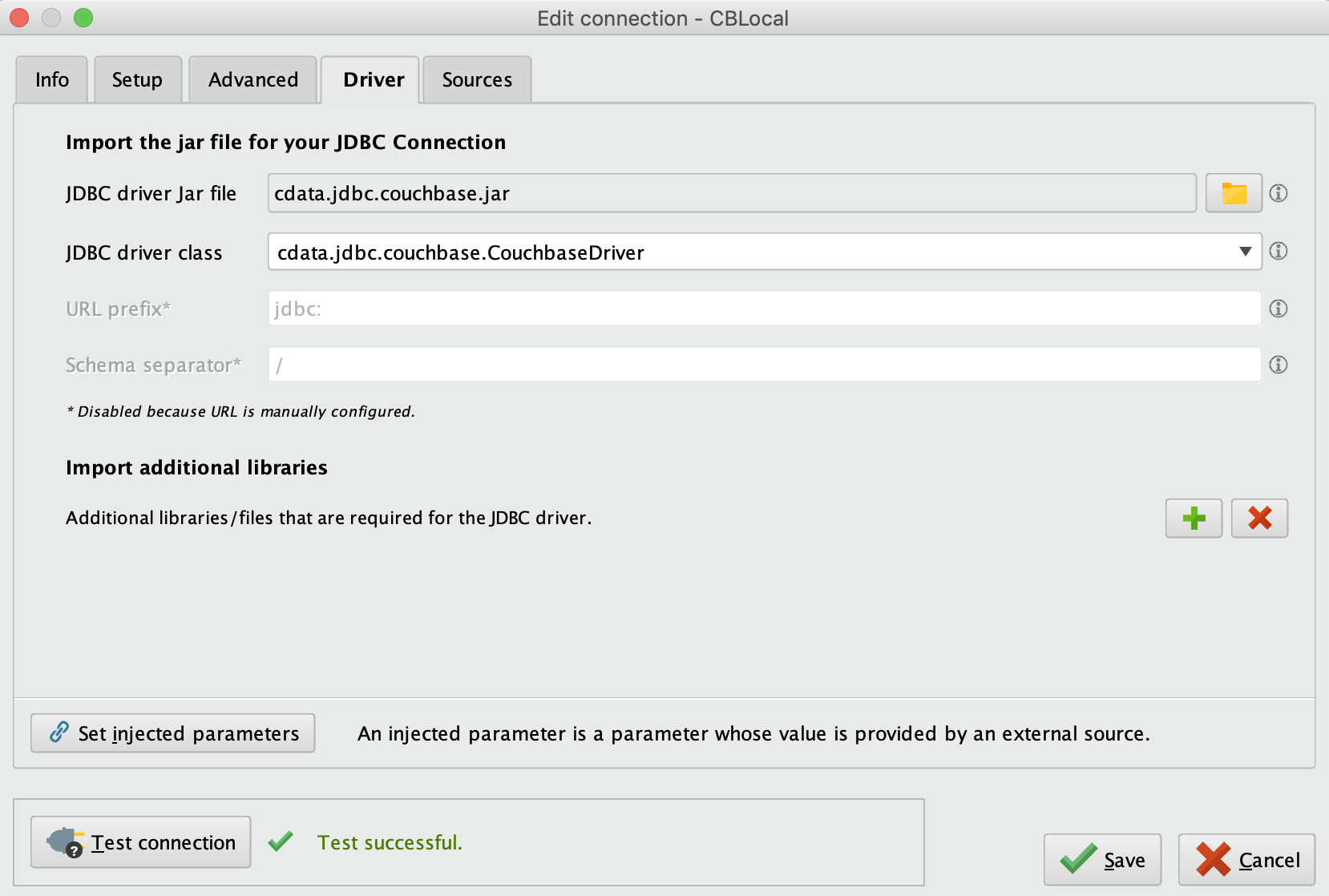Open the Info tab
Image resolution: width=1329 pixels, height=896 pixels.
(x=51, y=79)
